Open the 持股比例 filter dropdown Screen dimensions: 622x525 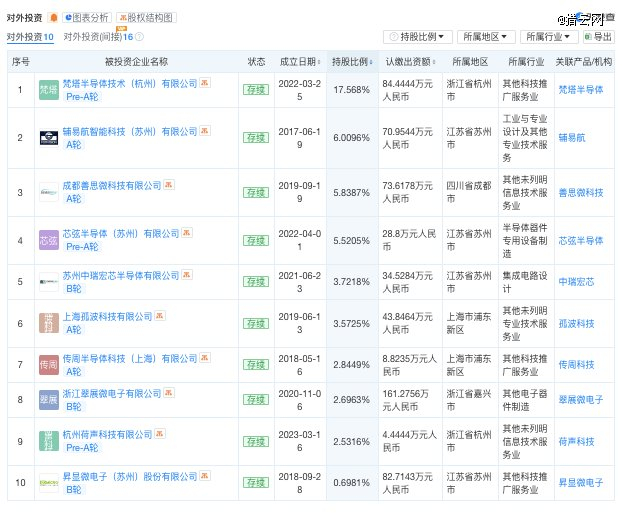[x=417, y=37]
